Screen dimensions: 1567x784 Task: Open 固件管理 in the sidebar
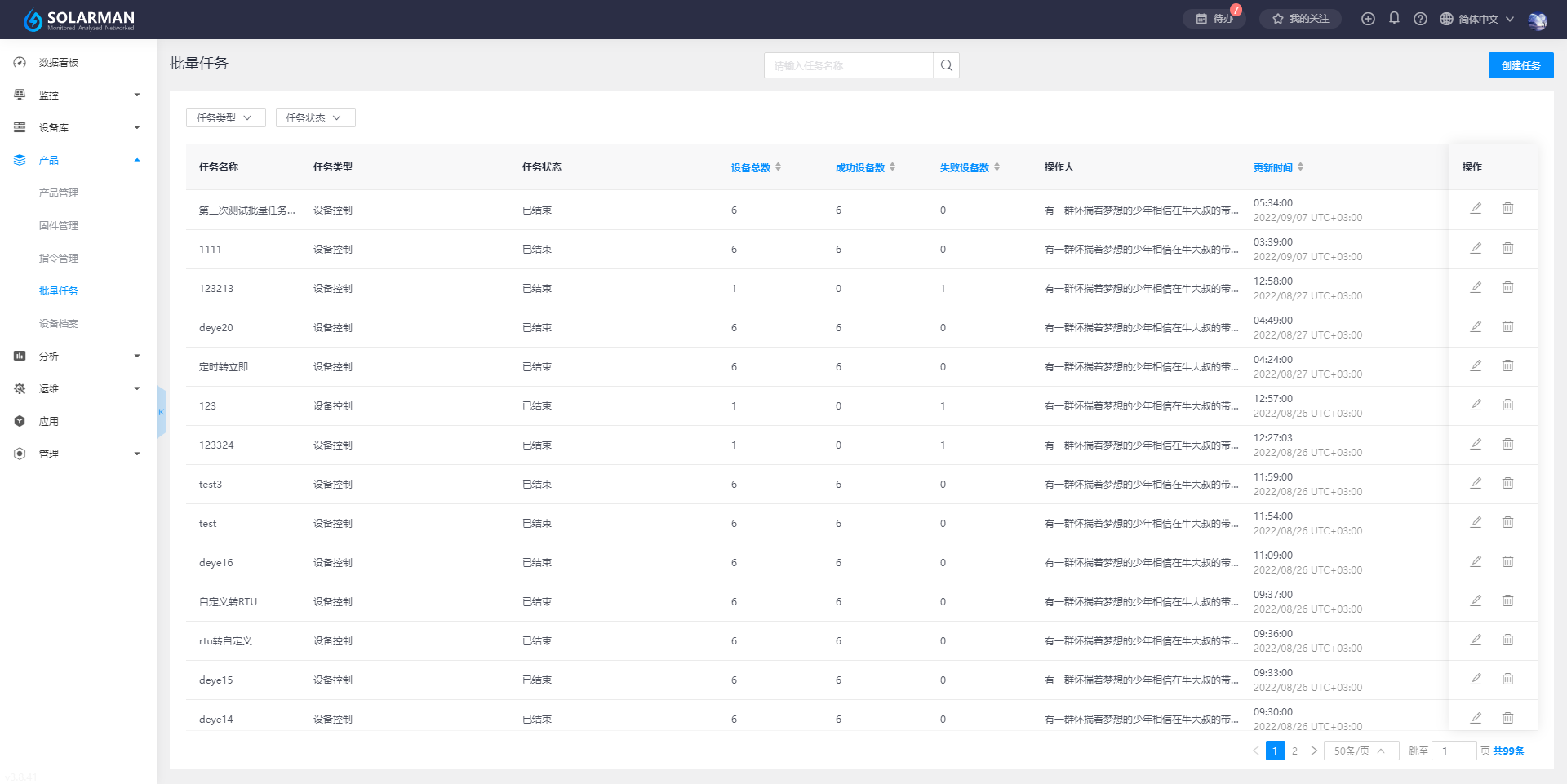[59, 225]
